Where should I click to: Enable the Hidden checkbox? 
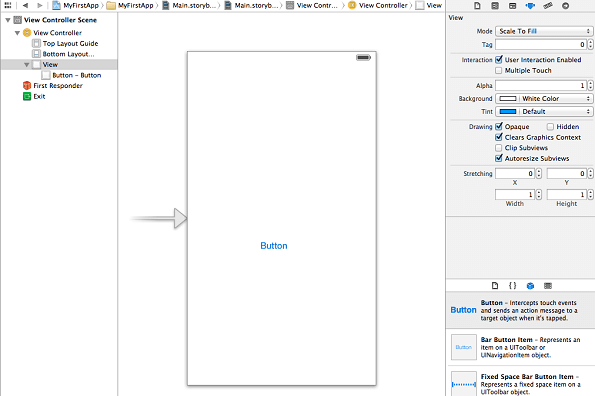point(550,127)
